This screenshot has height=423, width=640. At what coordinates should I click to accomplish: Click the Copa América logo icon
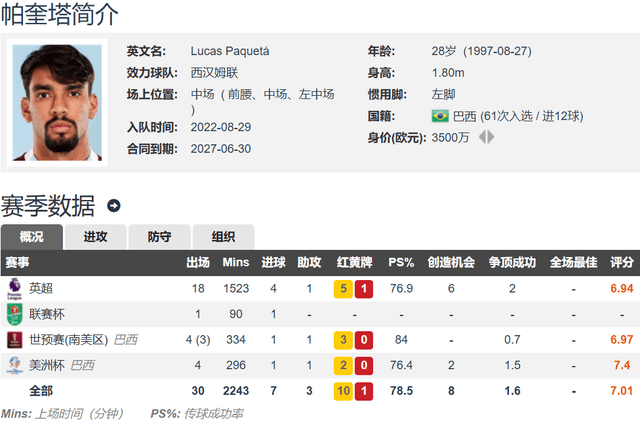(14, 365)
